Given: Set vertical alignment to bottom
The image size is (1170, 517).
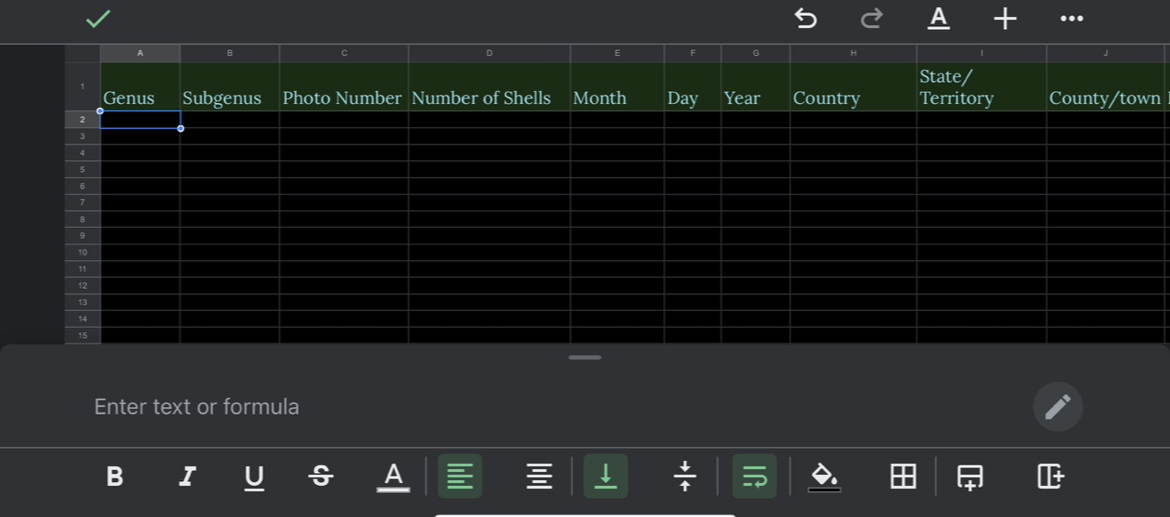Looking at the screenshot, I should click(x=605, y=476).
